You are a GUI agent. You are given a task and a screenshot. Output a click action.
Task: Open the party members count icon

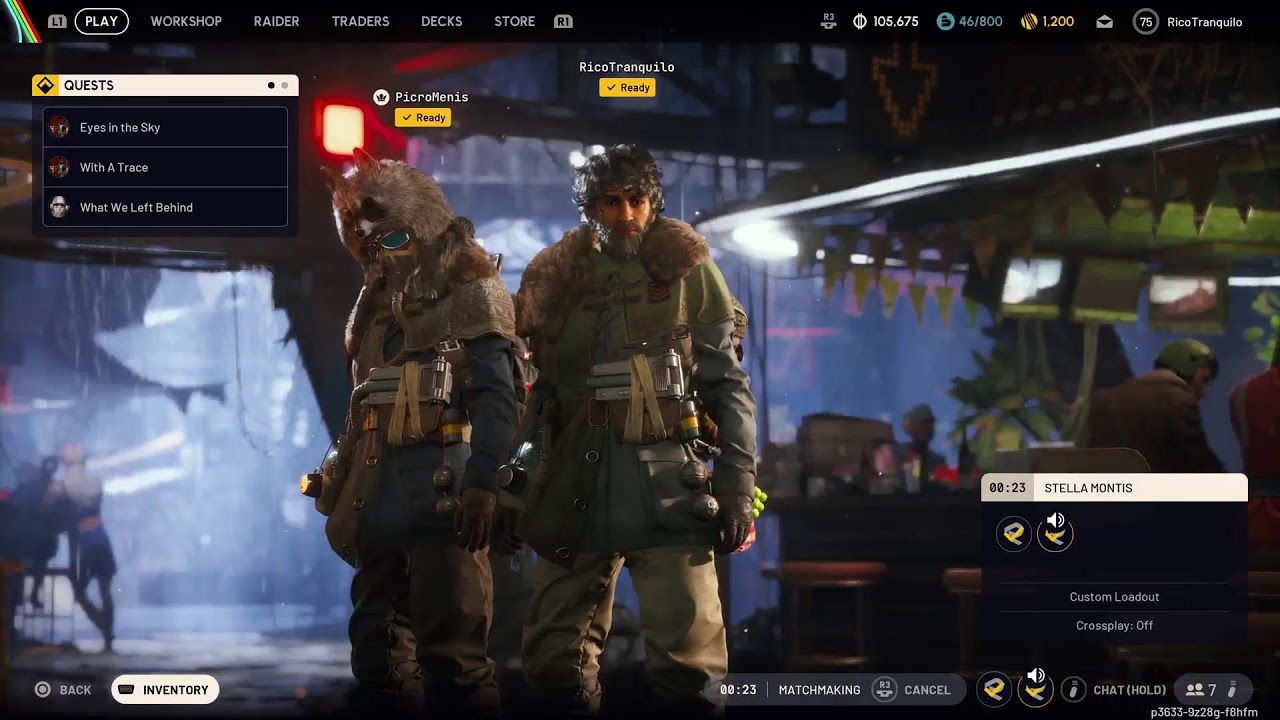(x=1200, y=690)
